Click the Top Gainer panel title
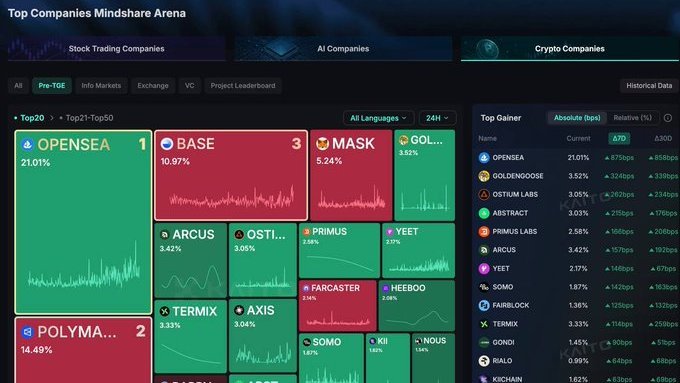Screen dimensions: 680x383 click(x=500, y=118)
